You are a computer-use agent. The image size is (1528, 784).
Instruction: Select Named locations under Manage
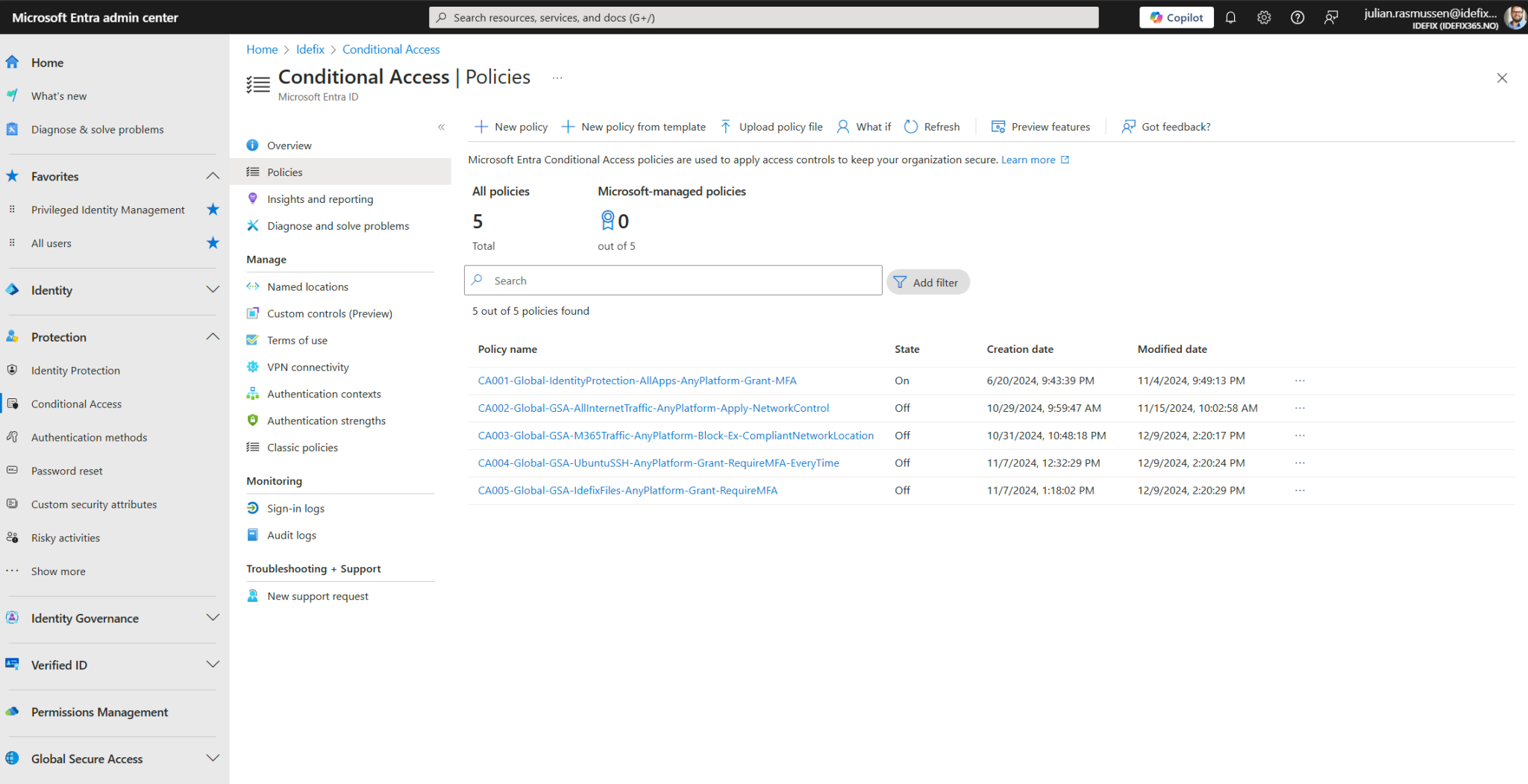point(307,286)
